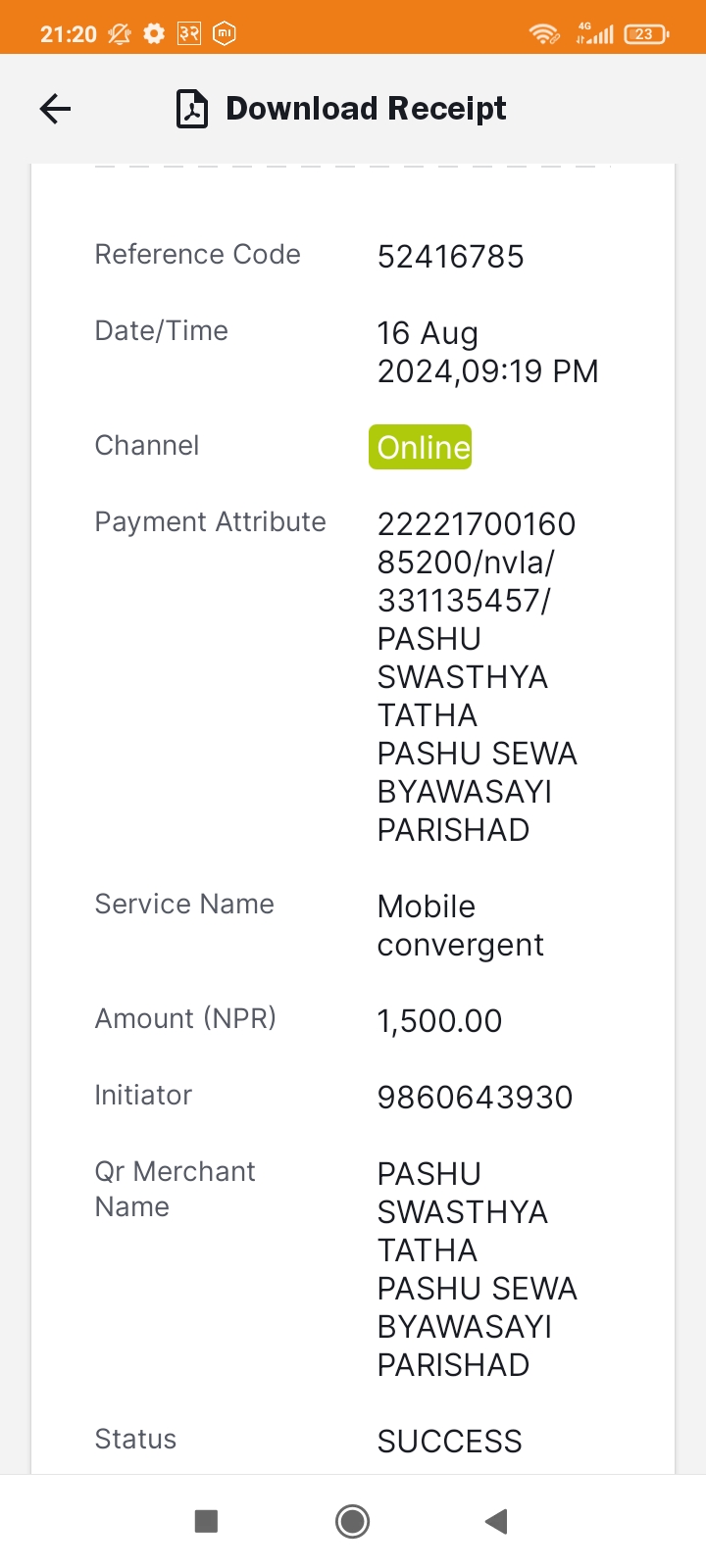The height and width of the screenshot is (1568, 706).
Task: Select the Mobile convergent service name
Action: [461, 926]
